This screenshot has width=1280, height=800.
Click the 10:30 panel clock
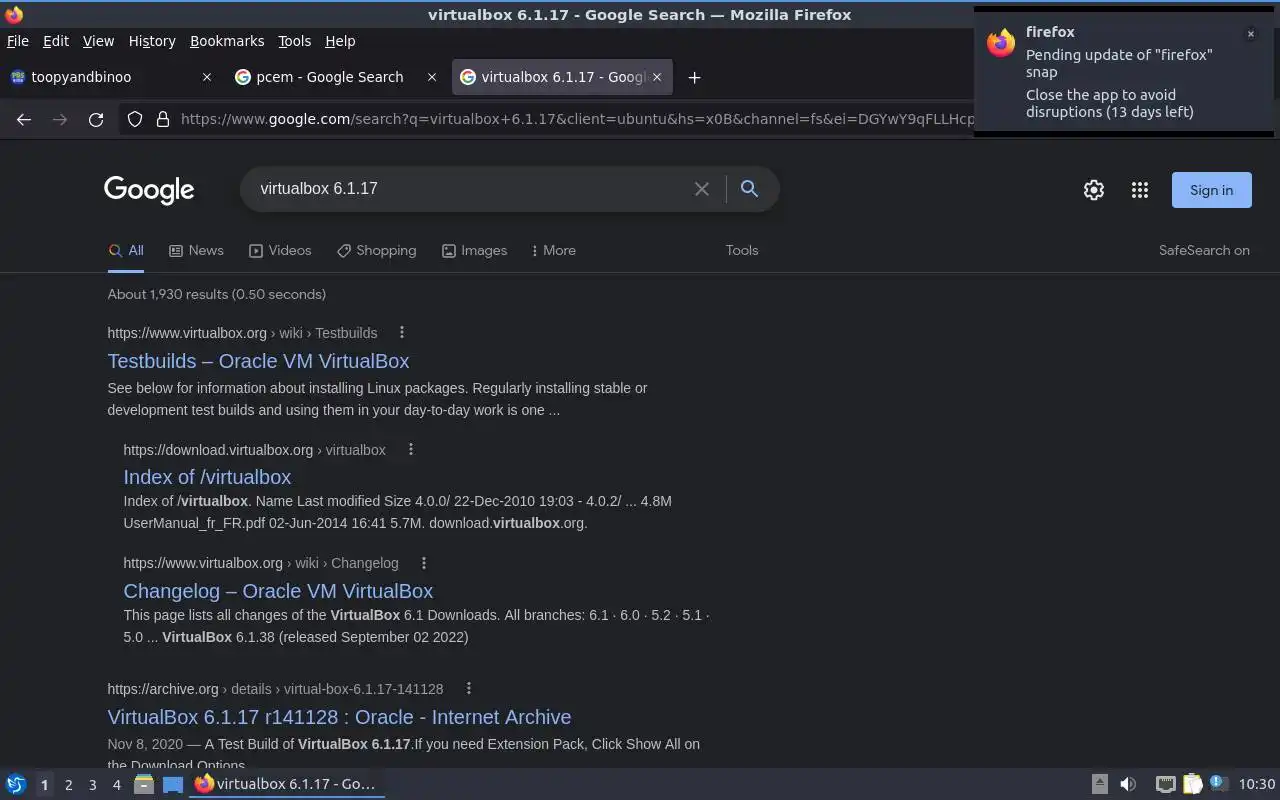point(1257,784)
